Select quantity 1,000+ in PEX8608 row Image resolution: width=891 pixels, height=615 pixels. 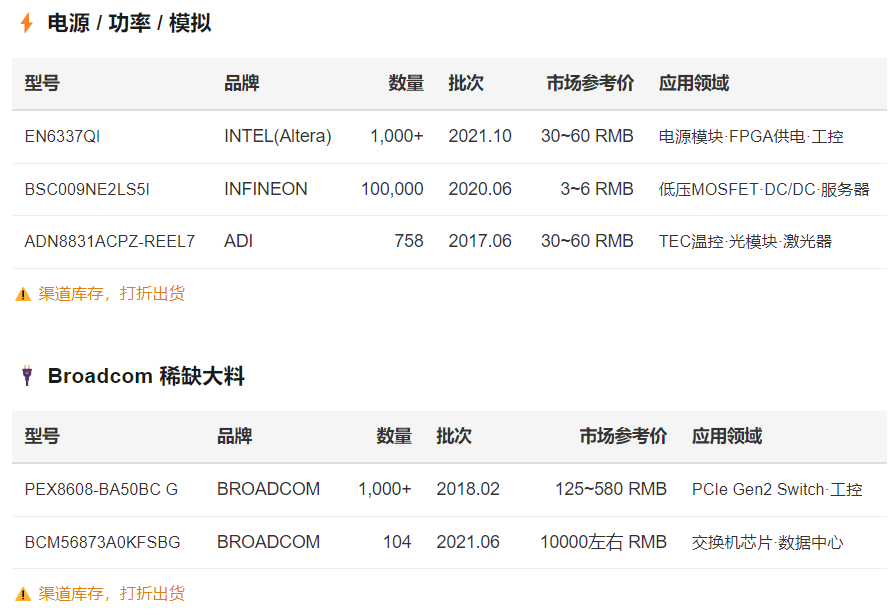pos(385,489)
